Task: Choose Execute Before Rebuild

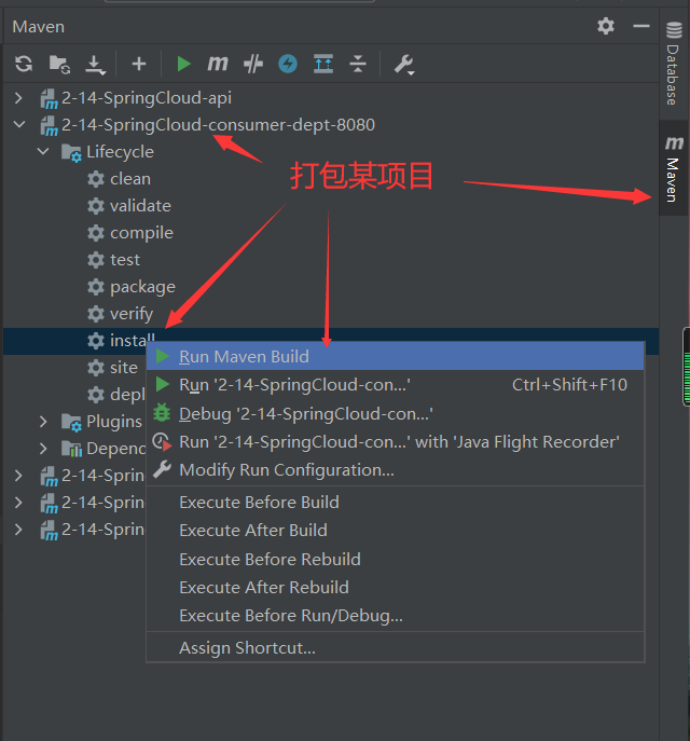Action: (x=395, y=559)
